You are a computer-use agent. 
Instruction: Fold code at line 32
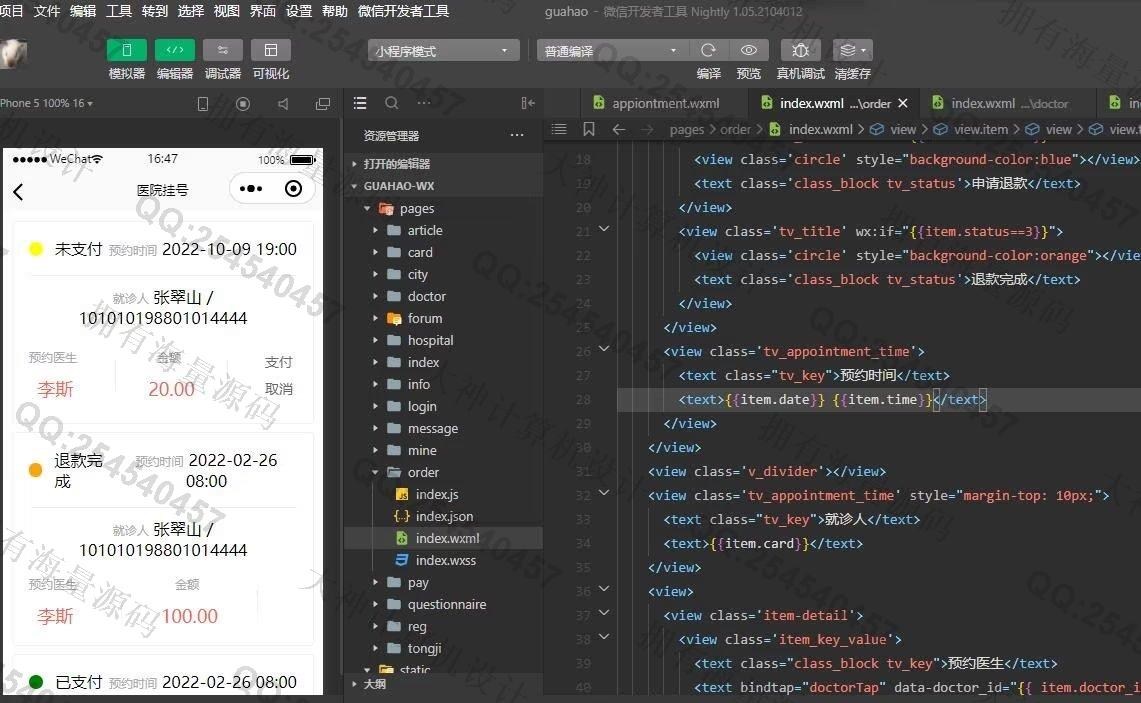click(604, 493)
